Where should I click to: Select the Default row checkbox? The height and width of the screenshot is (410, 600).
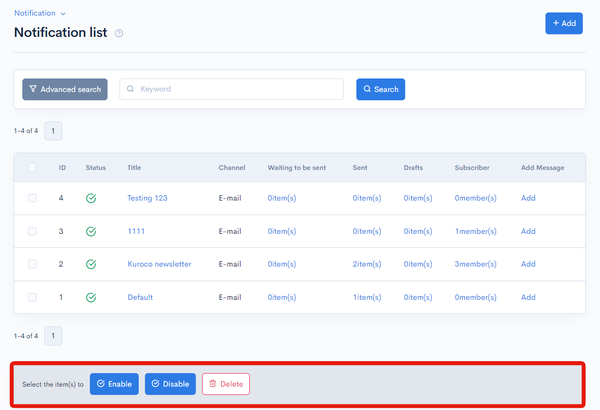32,297
